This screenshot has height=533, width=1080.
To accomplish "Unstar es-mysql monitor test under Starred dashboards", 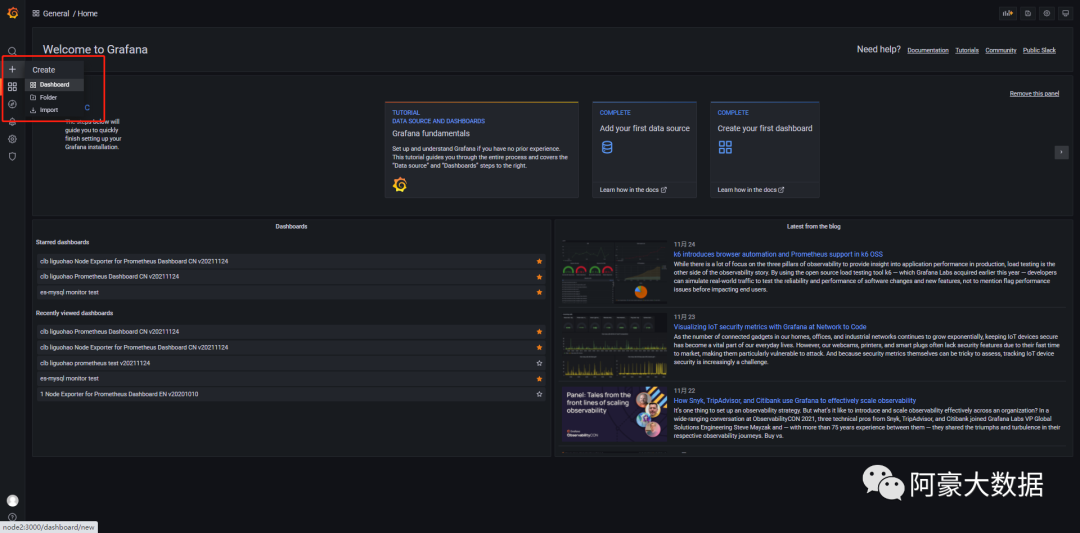I will tap(539, 293).
